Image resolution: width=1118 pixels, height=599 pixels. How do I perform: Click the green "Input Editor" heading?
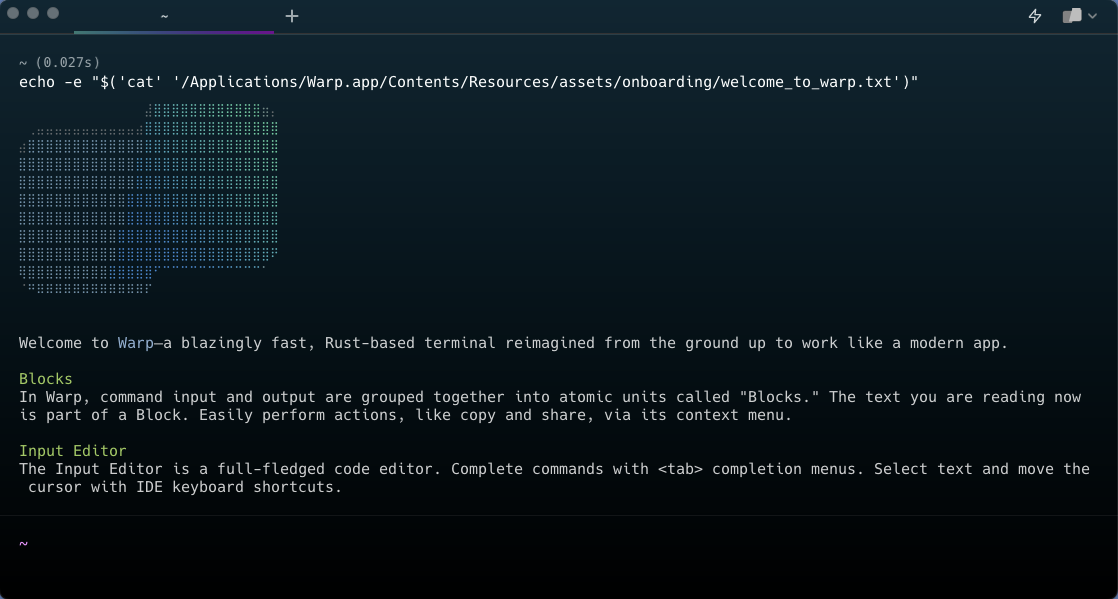73,451
